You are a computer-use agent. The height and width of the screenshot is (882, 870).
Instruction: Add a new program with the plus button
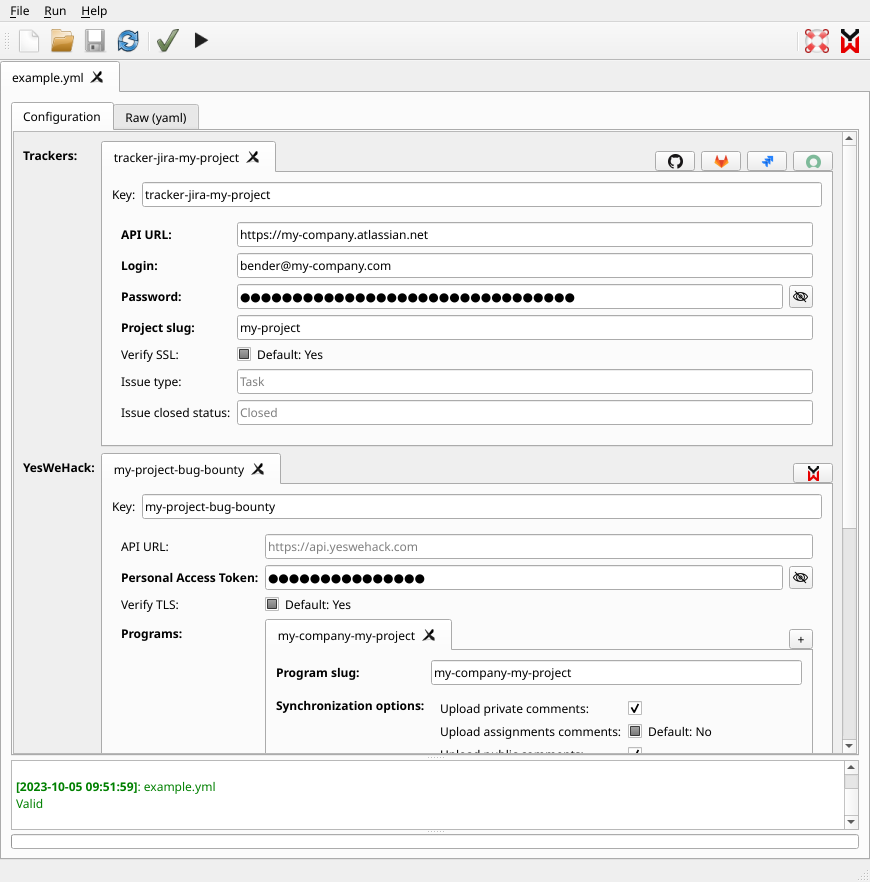pyautogui.click(x=800, y=638)
